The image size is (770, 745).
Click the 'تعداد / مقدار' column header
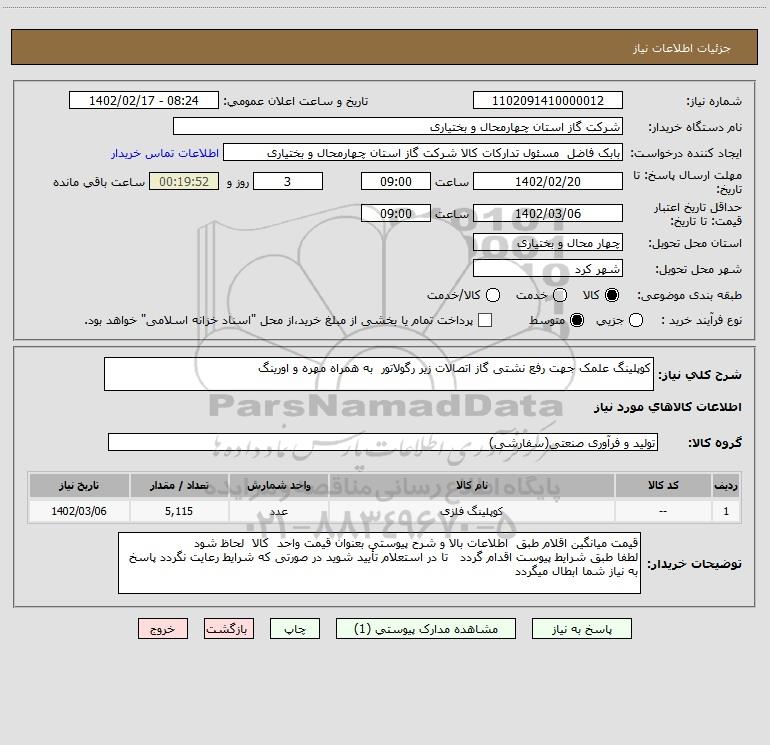[x=179, y=485]
